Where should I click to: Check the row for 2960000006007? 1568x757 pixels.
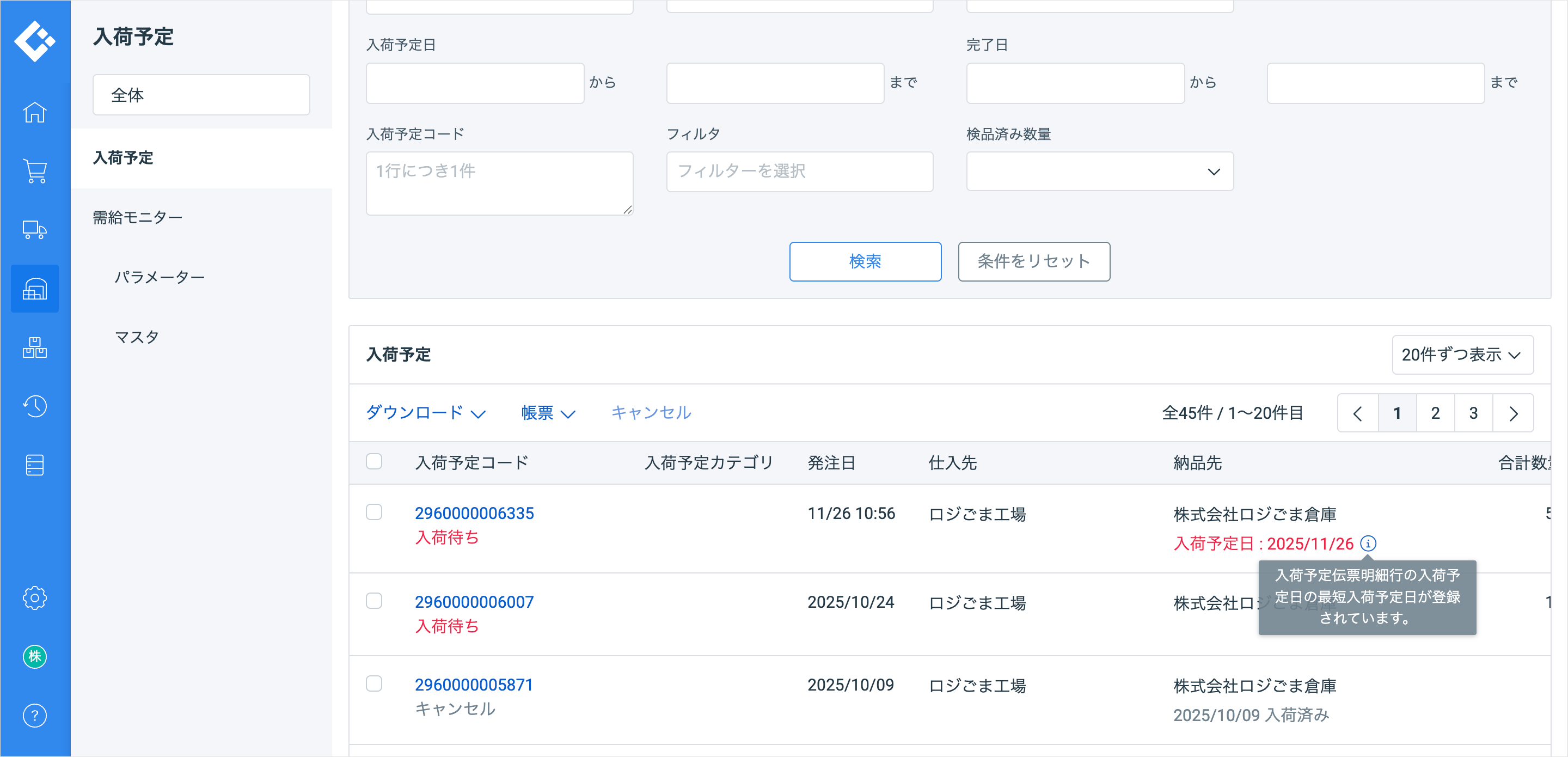point(373,601)
